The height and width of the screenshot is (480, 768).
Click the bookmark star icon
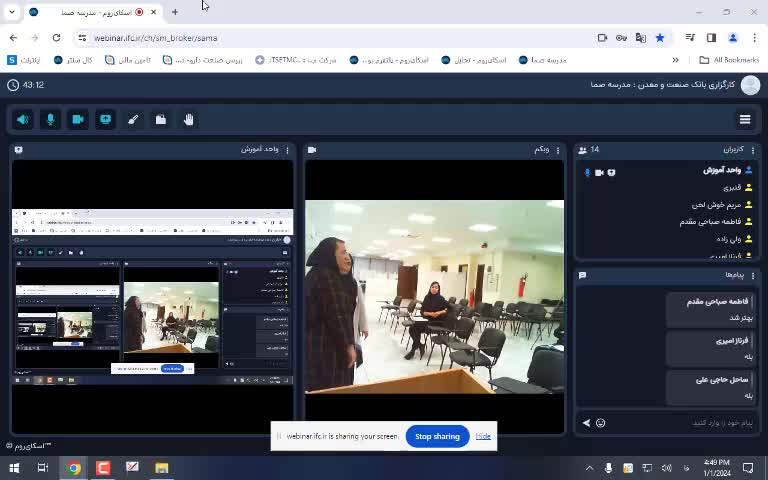tap(660, 38)
